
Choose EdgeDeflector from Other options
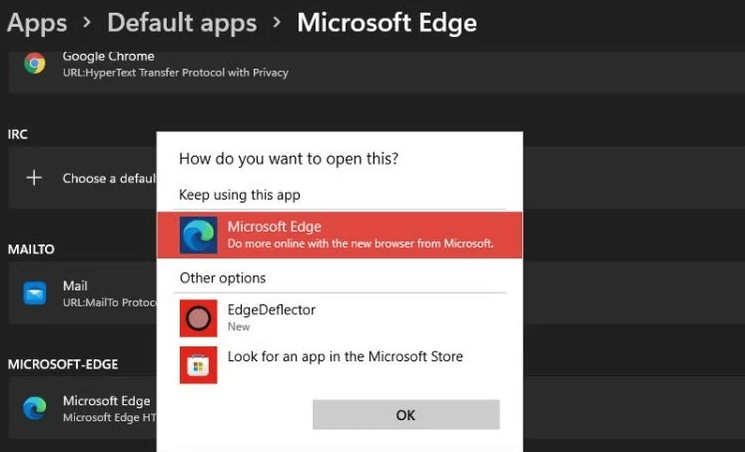pos(340,318)
